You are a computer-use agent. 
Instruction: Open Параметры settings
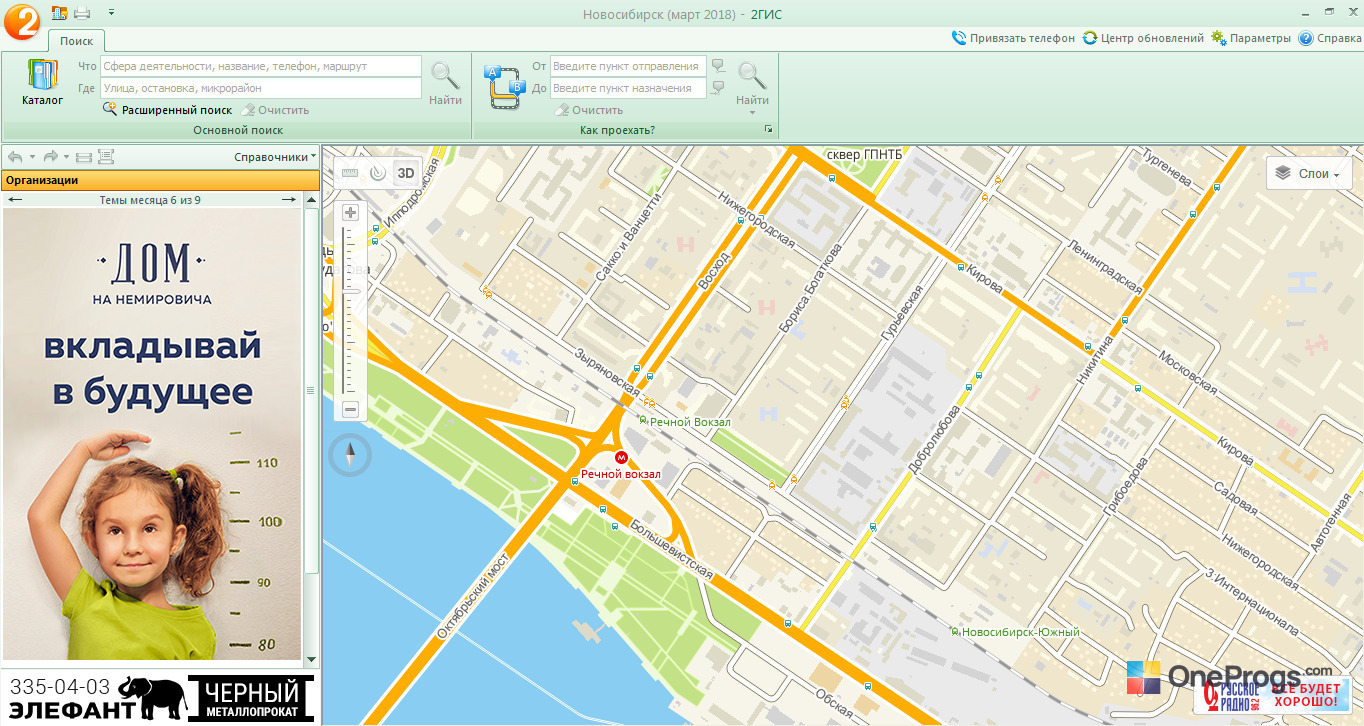pos(1251,38)
